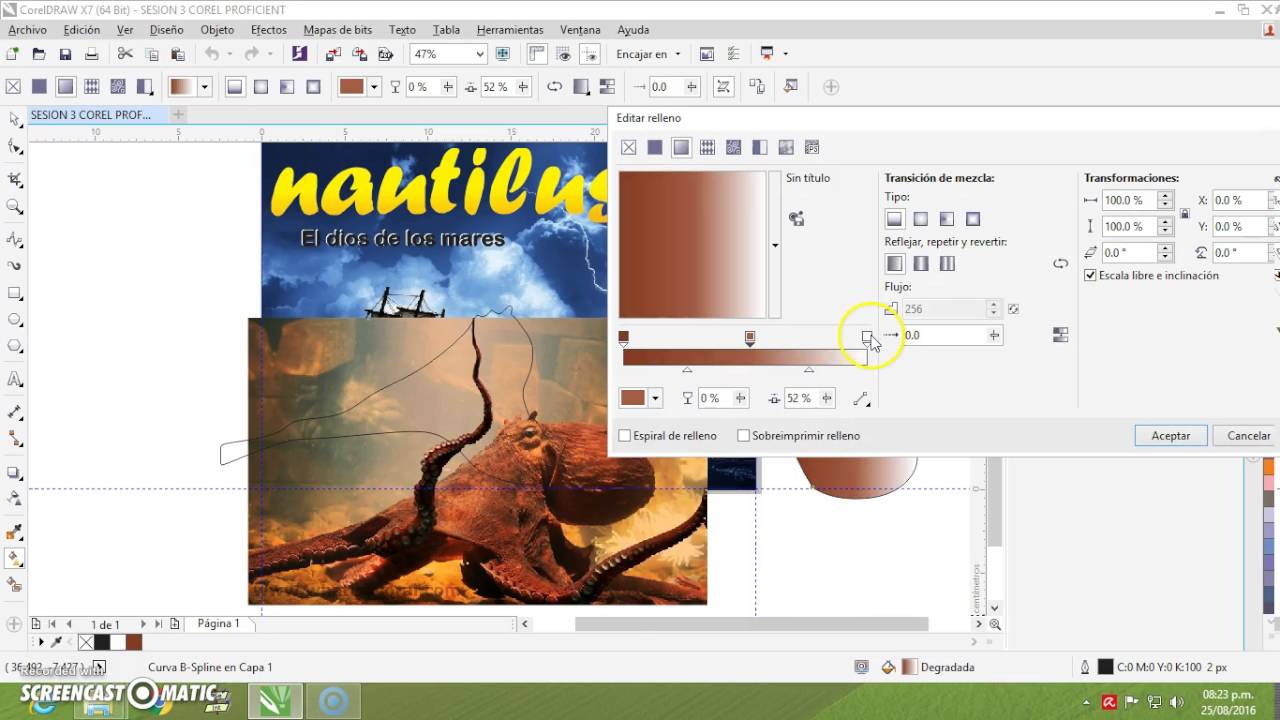
Task: Click the Export icon in the toolbar
Action: tap(358, 54)
